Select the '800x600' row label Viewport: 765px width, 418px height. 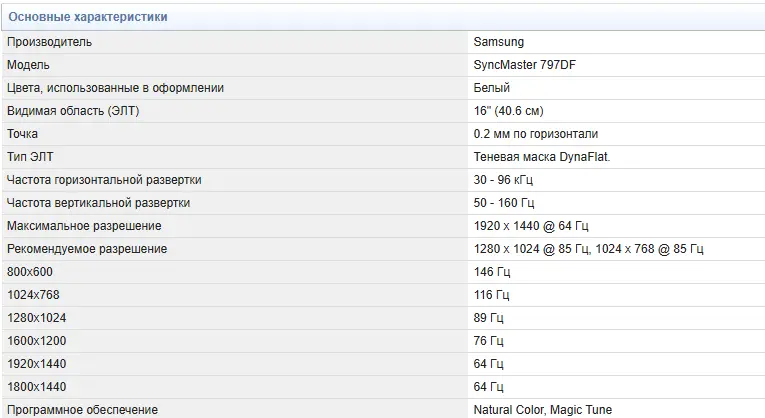pos(30,272)
